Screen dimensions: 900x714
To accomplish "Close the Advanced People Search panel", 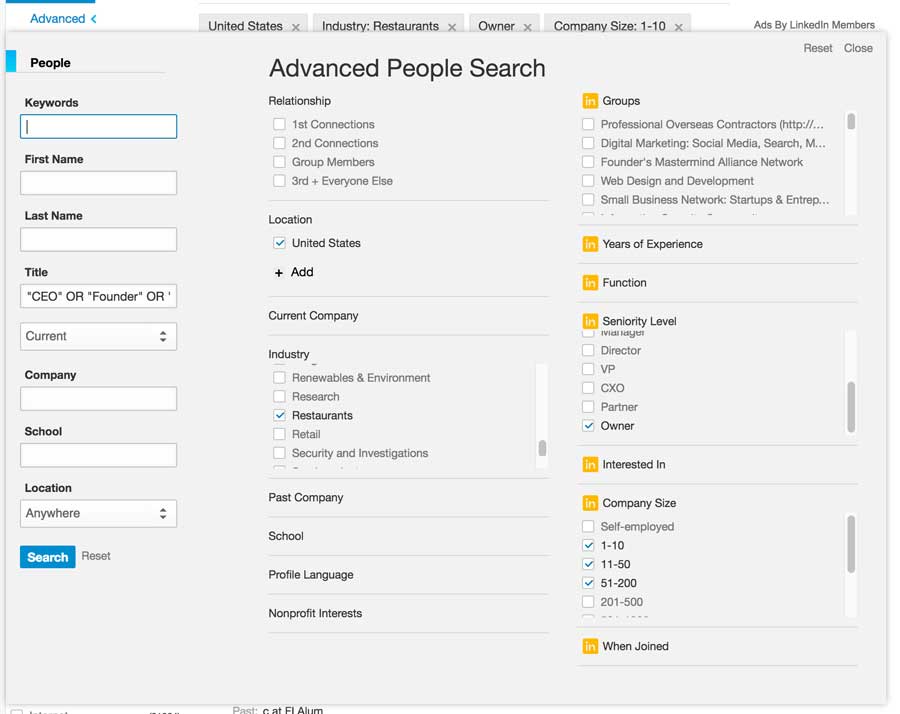I will coord(858,48).
